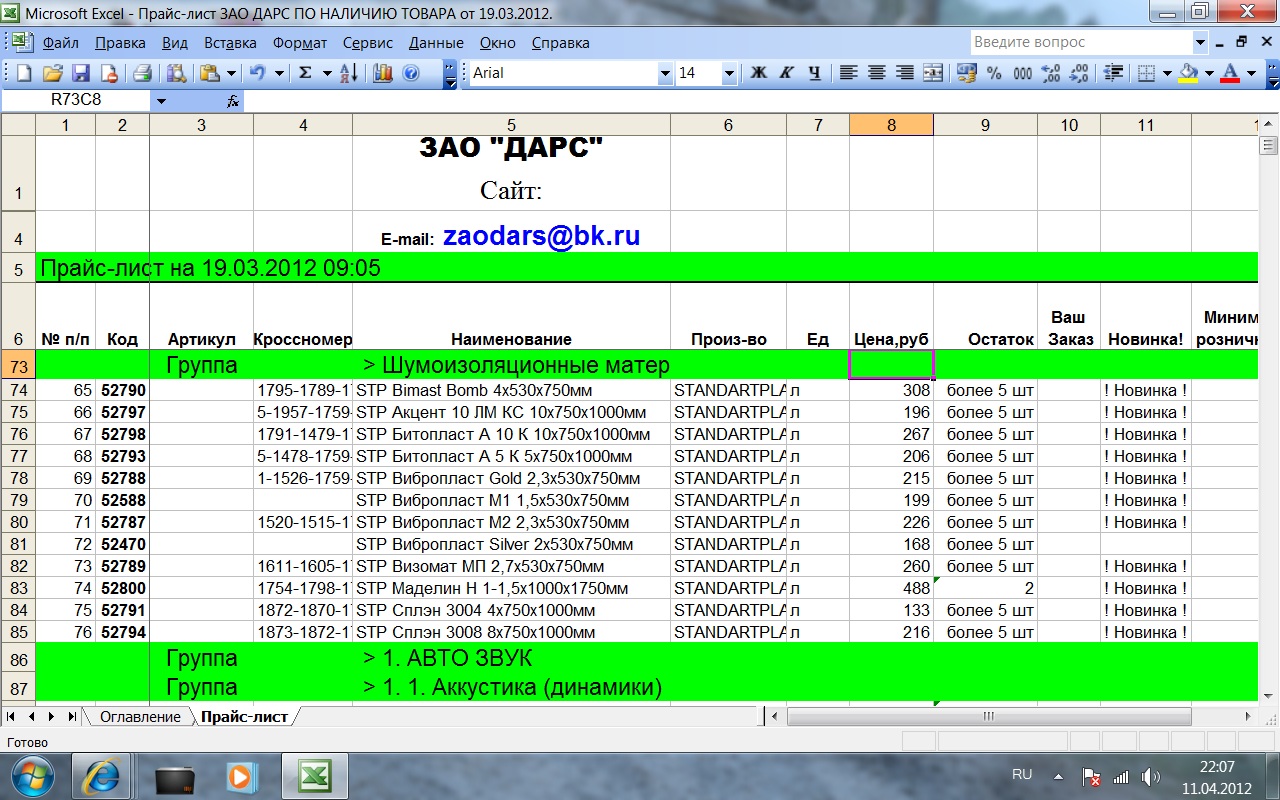Launch the Chart Wizard icon
1280x800 pixels.
[382, 73]
